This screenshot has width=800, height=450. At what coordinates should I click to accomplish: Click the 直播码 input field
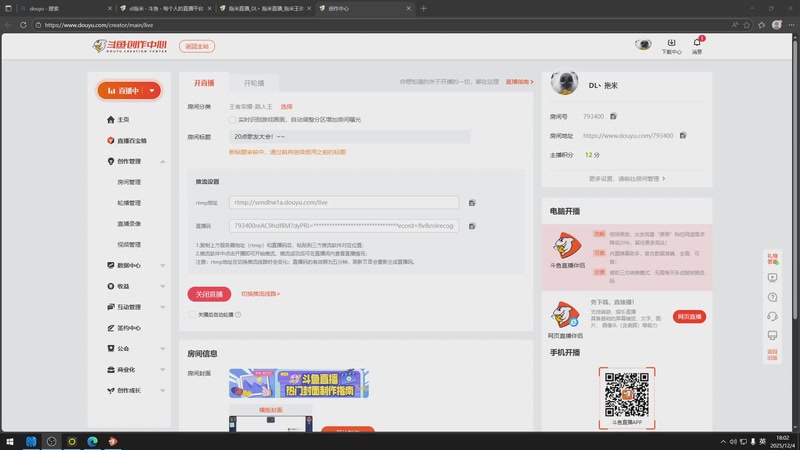click(344, 226)
